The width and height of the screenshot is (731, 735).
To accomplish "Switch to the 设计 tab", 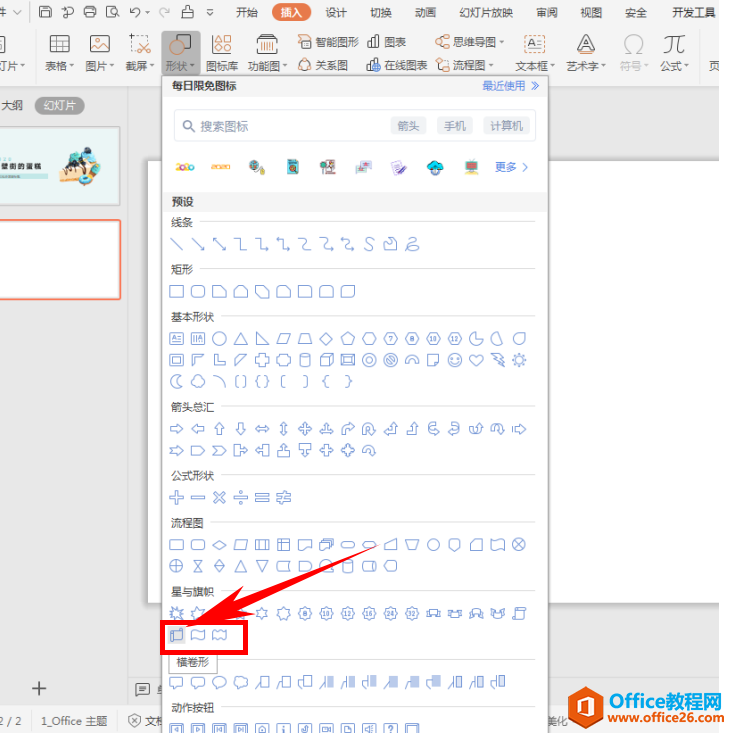I will pos(336,13).
